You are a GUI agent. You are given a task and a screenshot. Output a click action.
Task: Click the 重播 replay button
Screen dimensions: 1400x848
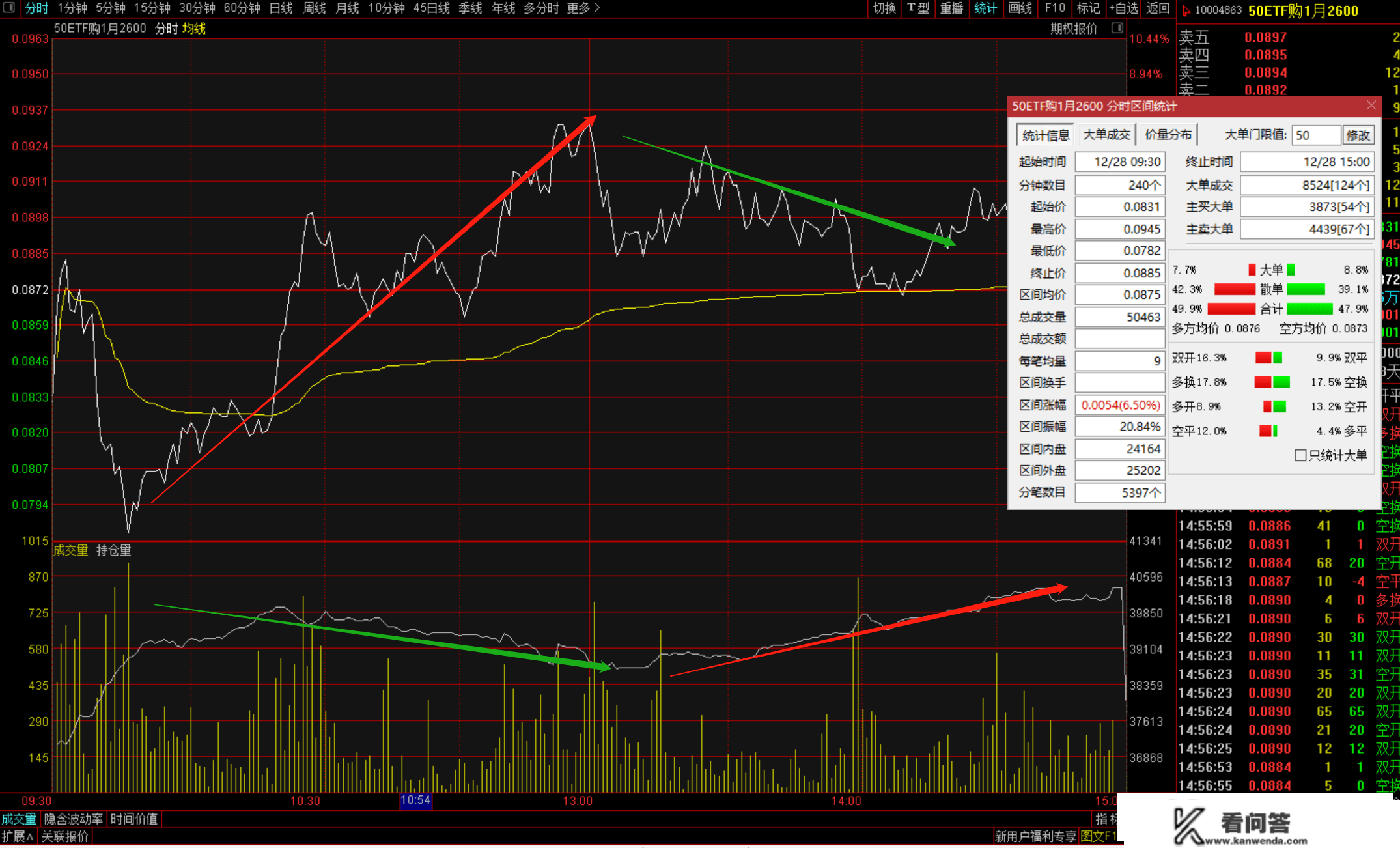(951, 8)
